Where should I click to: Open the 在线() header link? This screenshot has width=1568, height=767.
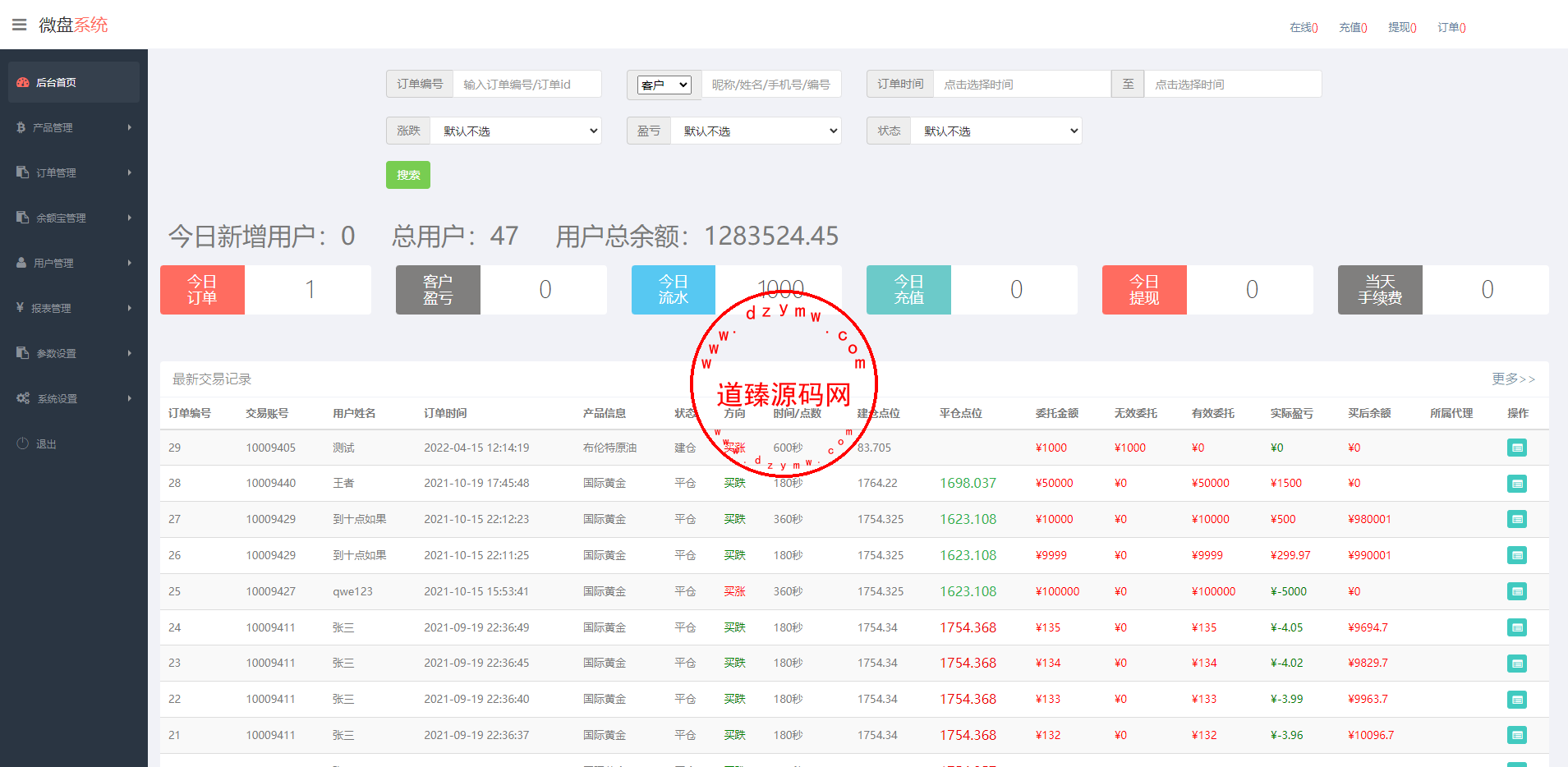click(x=1304, y=27)
